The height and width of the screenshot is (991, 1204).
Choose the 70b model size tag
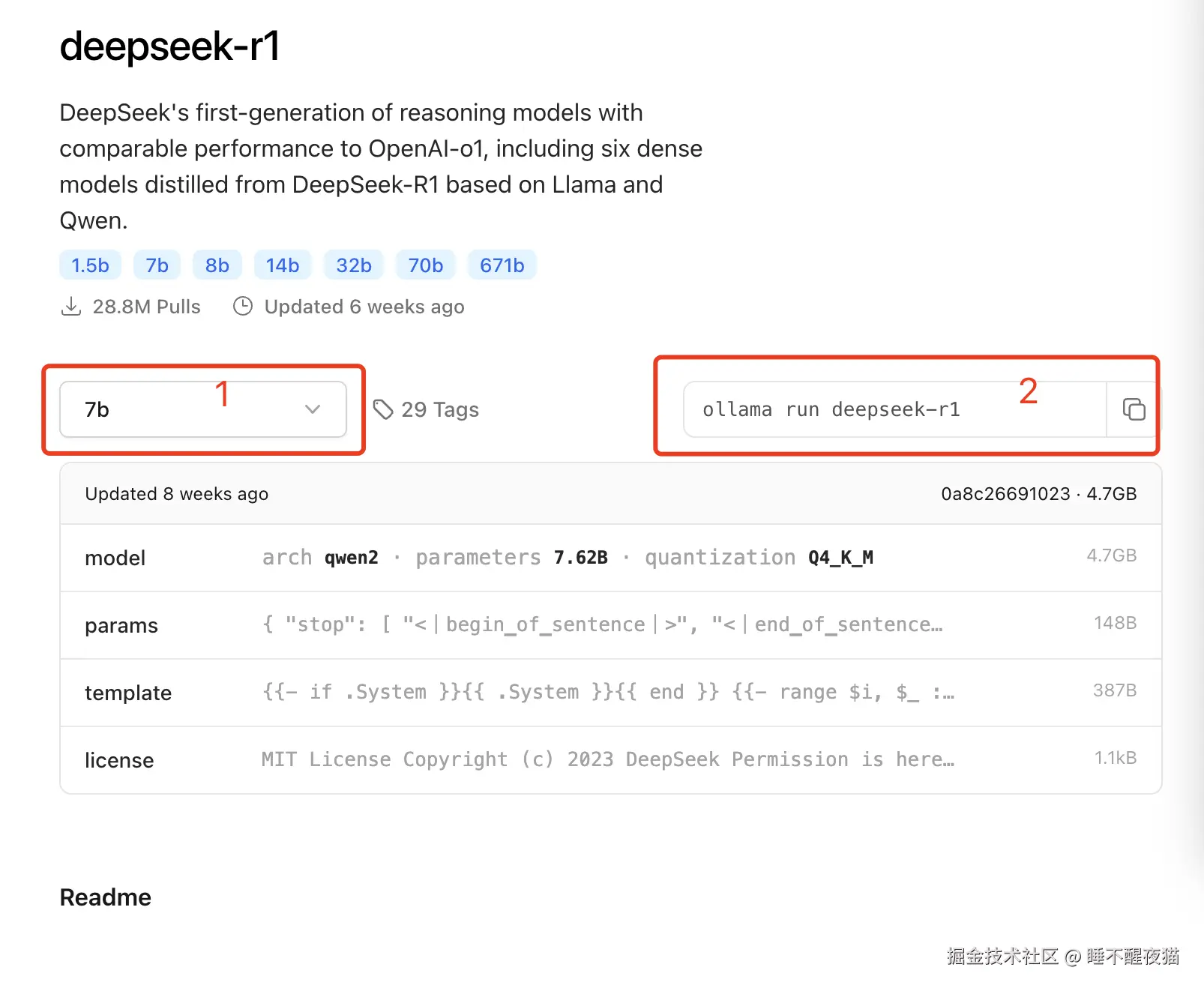(x=425, y=265)
